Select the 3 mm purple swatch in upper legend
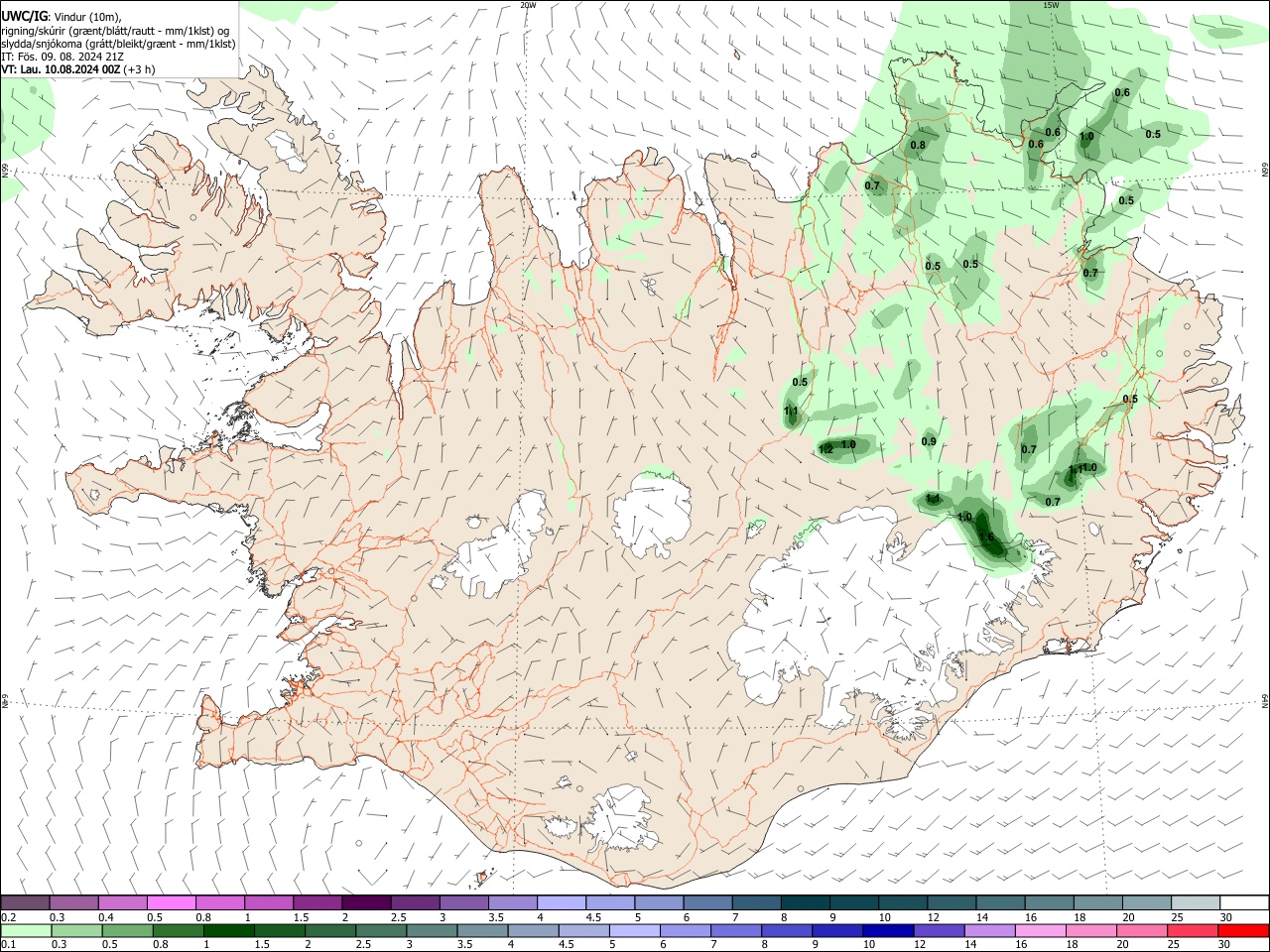Viewport: 1270px width, 952px height. point(462,902)
